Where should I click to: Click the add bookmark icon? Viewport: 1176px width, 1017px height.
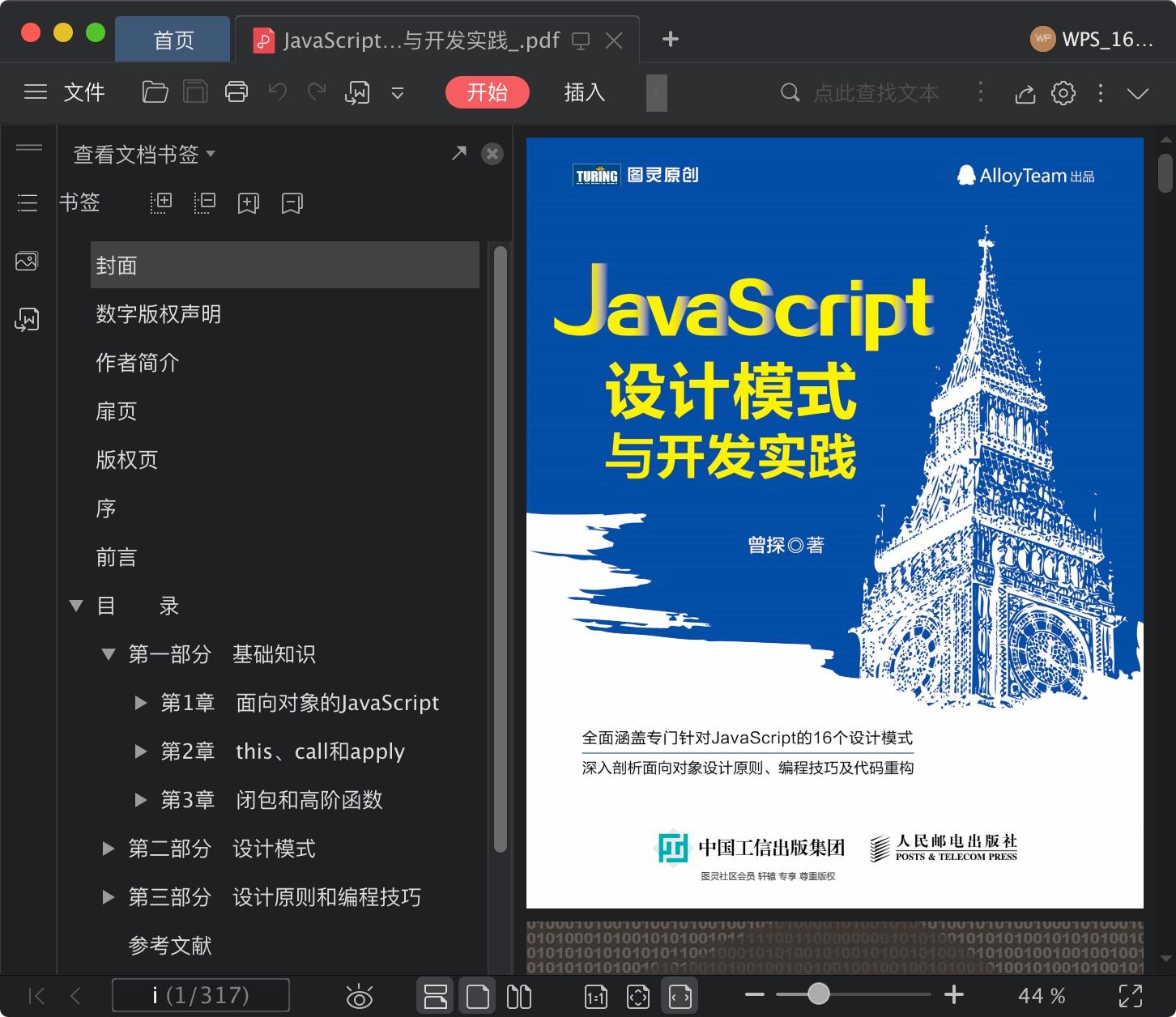(248, 203)
